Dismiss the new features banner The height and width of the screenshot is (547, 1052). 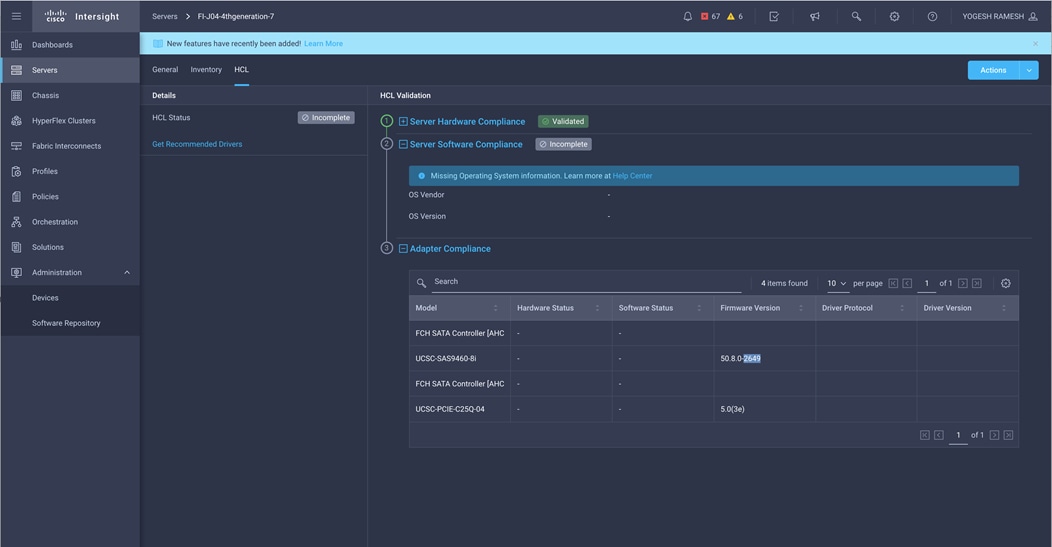point(1035,44)
